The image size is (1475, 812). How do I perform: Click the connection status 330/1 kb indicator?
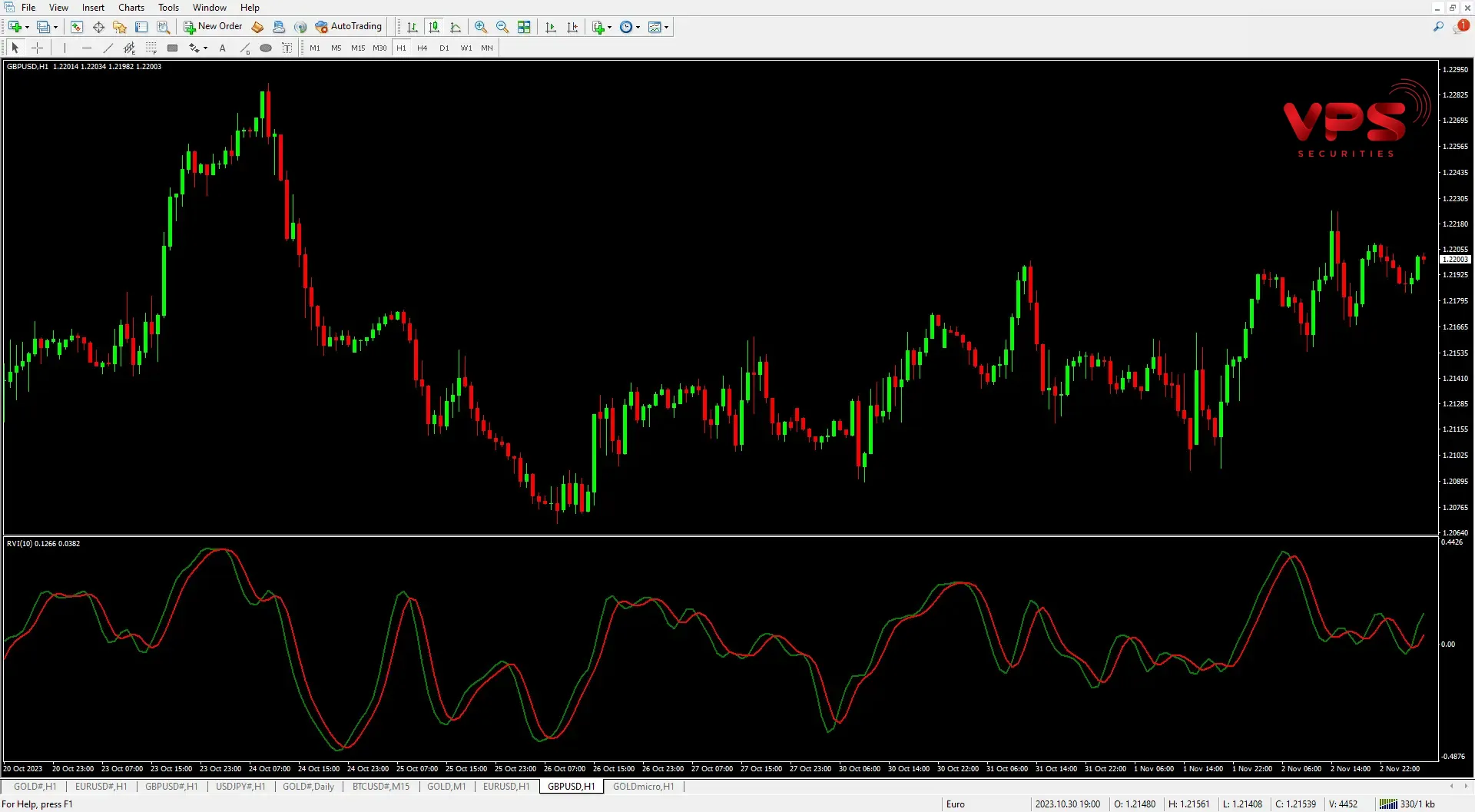pos(1408,804)
